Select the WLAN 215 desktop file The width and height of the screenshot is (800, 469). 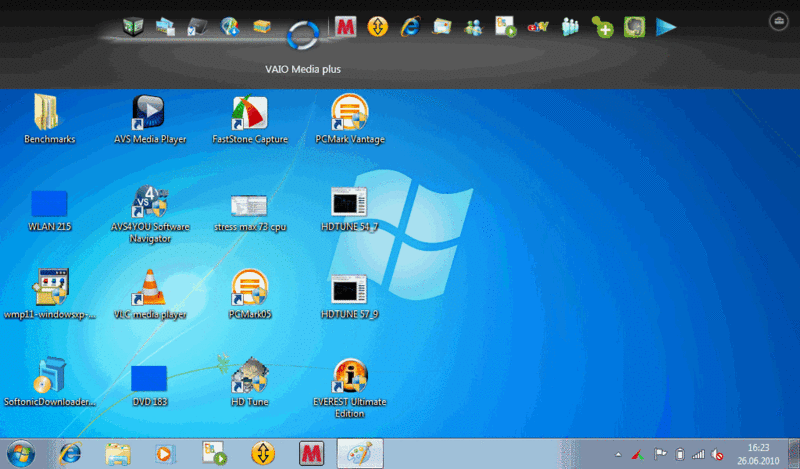pos(49,211)
